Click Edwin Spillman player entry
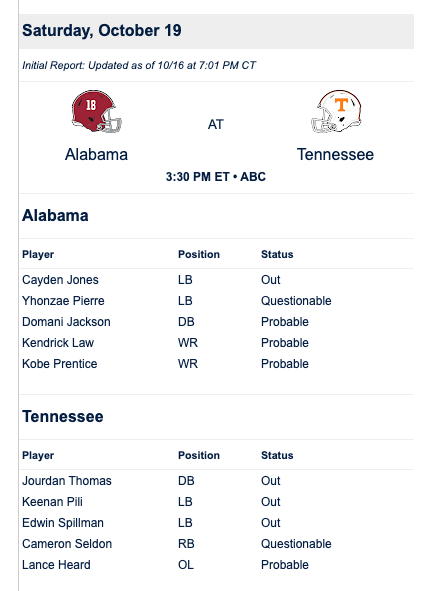This screenshot has height=591, width=434. click(63, 523)
